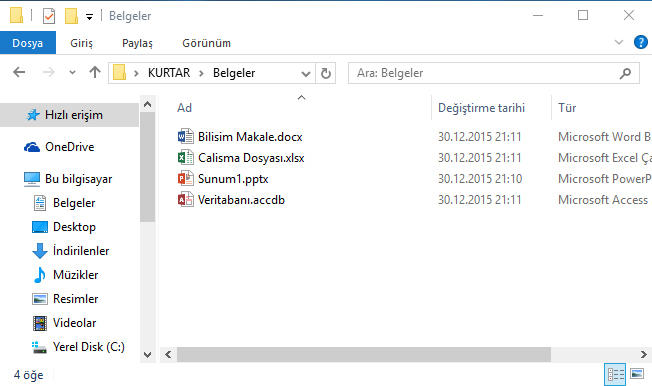Click the horizontal scrollbar left arrow
Image resolution: width=652 pixels, height=386 pixels.
click(168, 354)
